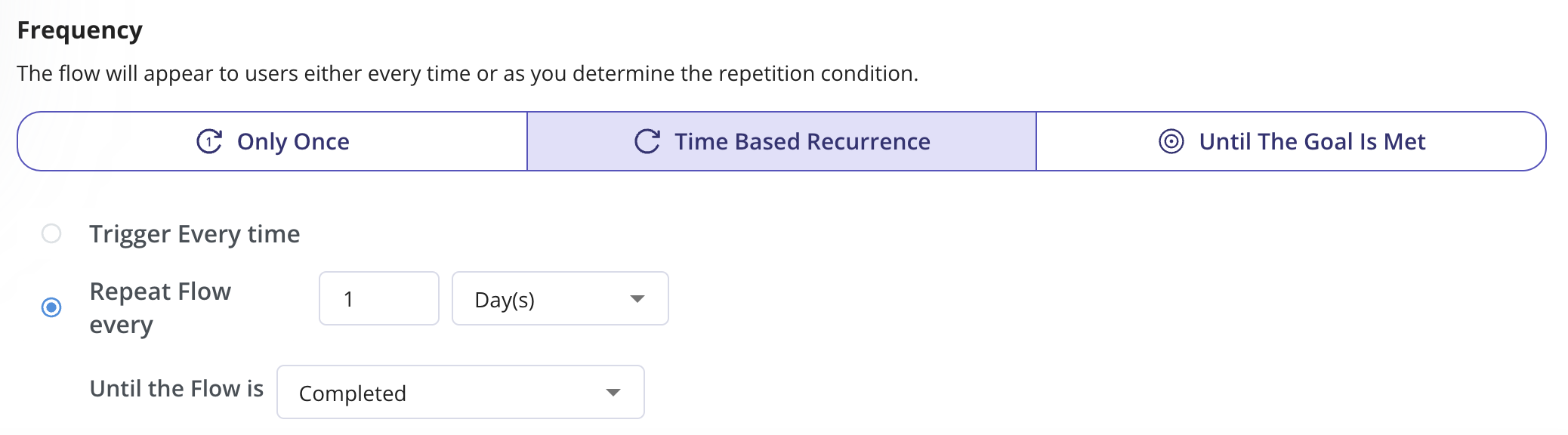1568x435 pixels.
Task: Open the Day(s) time unit dropdown
Action: [x=560, y=298]
